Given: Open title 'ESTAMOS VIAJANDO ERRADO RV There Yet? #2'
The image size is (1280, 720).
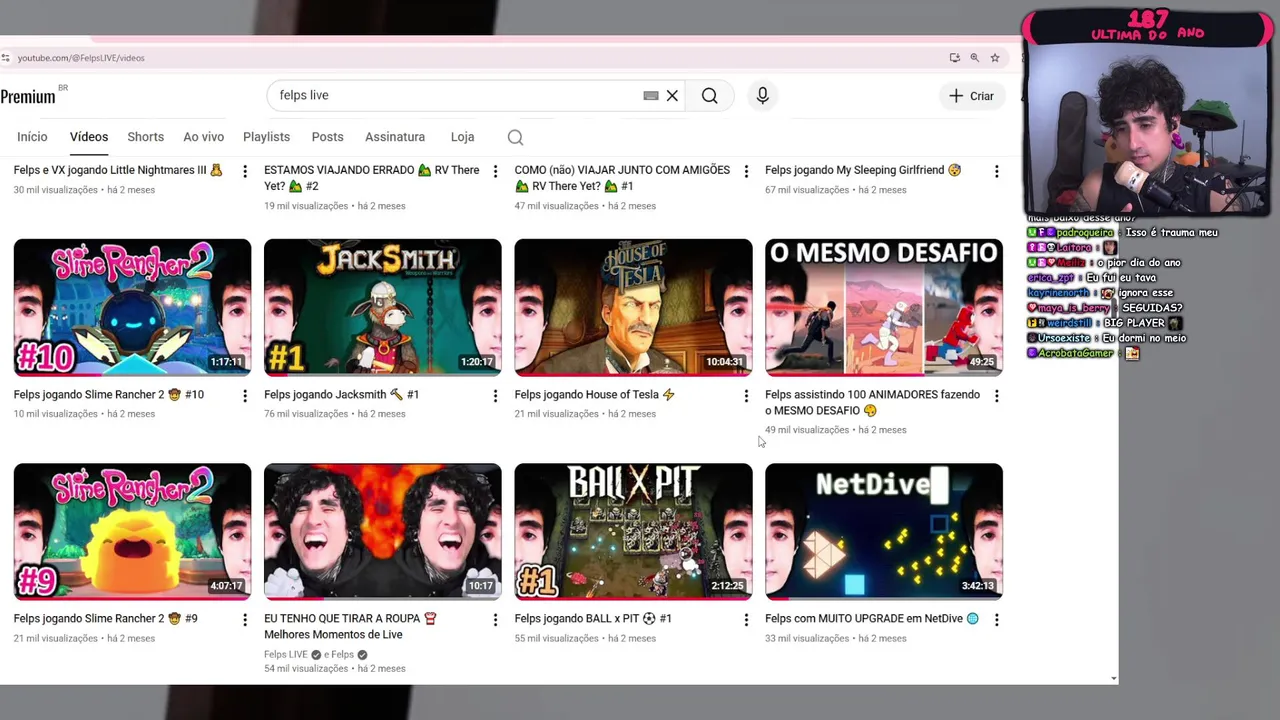Looking at the screenshot, I should tap(372, 178).
